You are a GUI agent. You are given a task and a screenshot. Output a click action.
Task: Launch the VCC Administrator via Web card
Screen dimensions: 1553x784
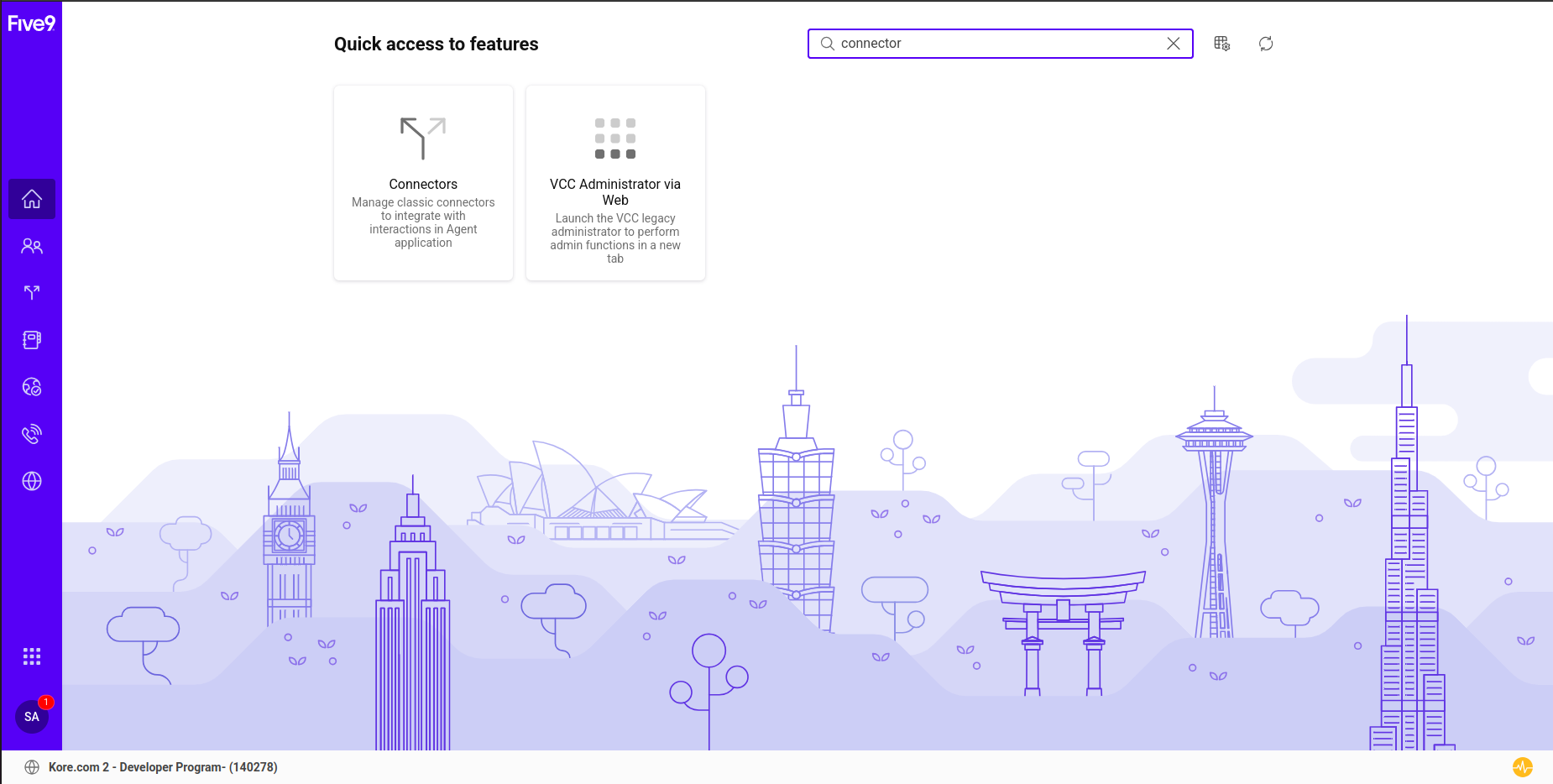pos(615,183)
